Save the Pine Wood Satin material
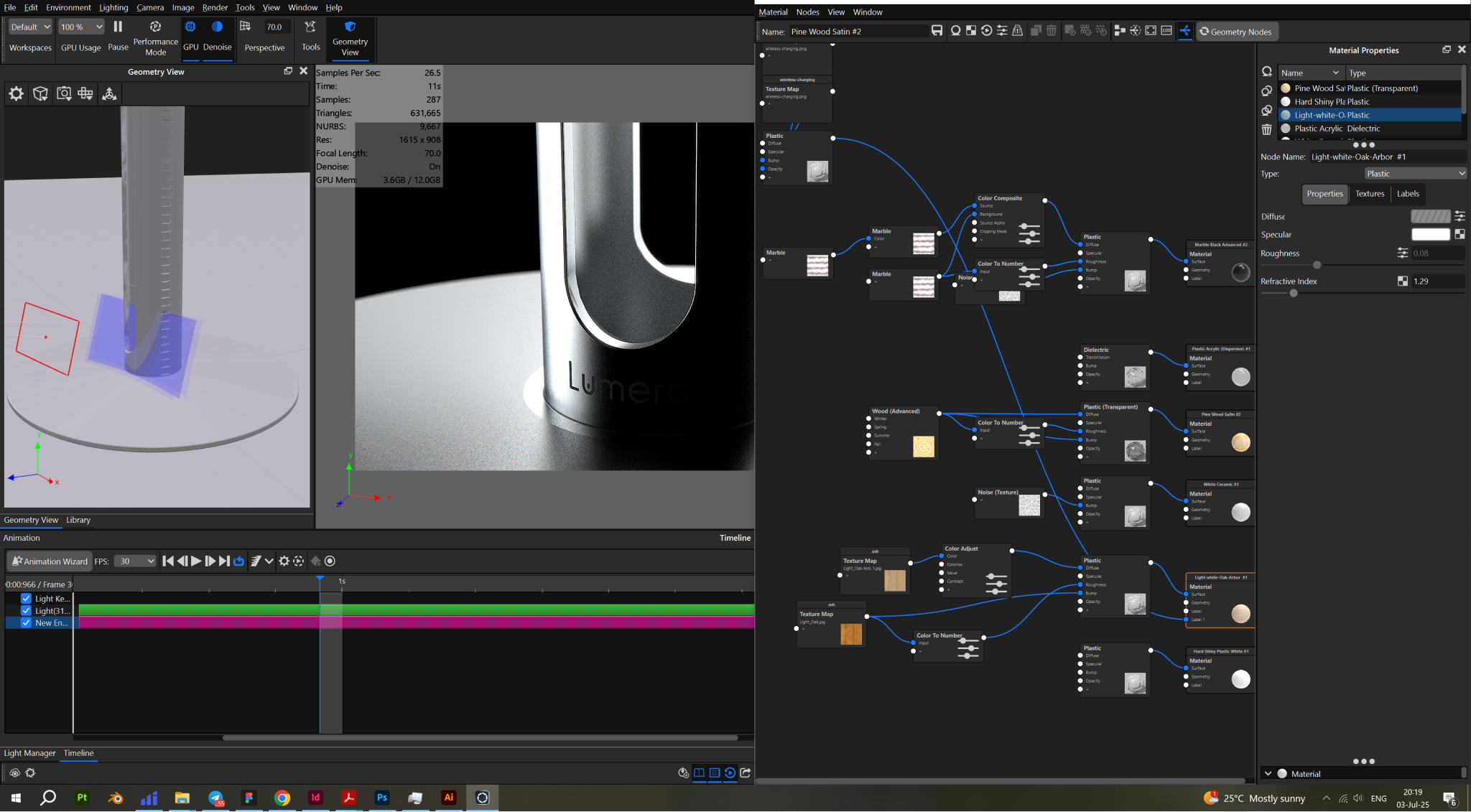1471x812 pixels. coord(937,31)
